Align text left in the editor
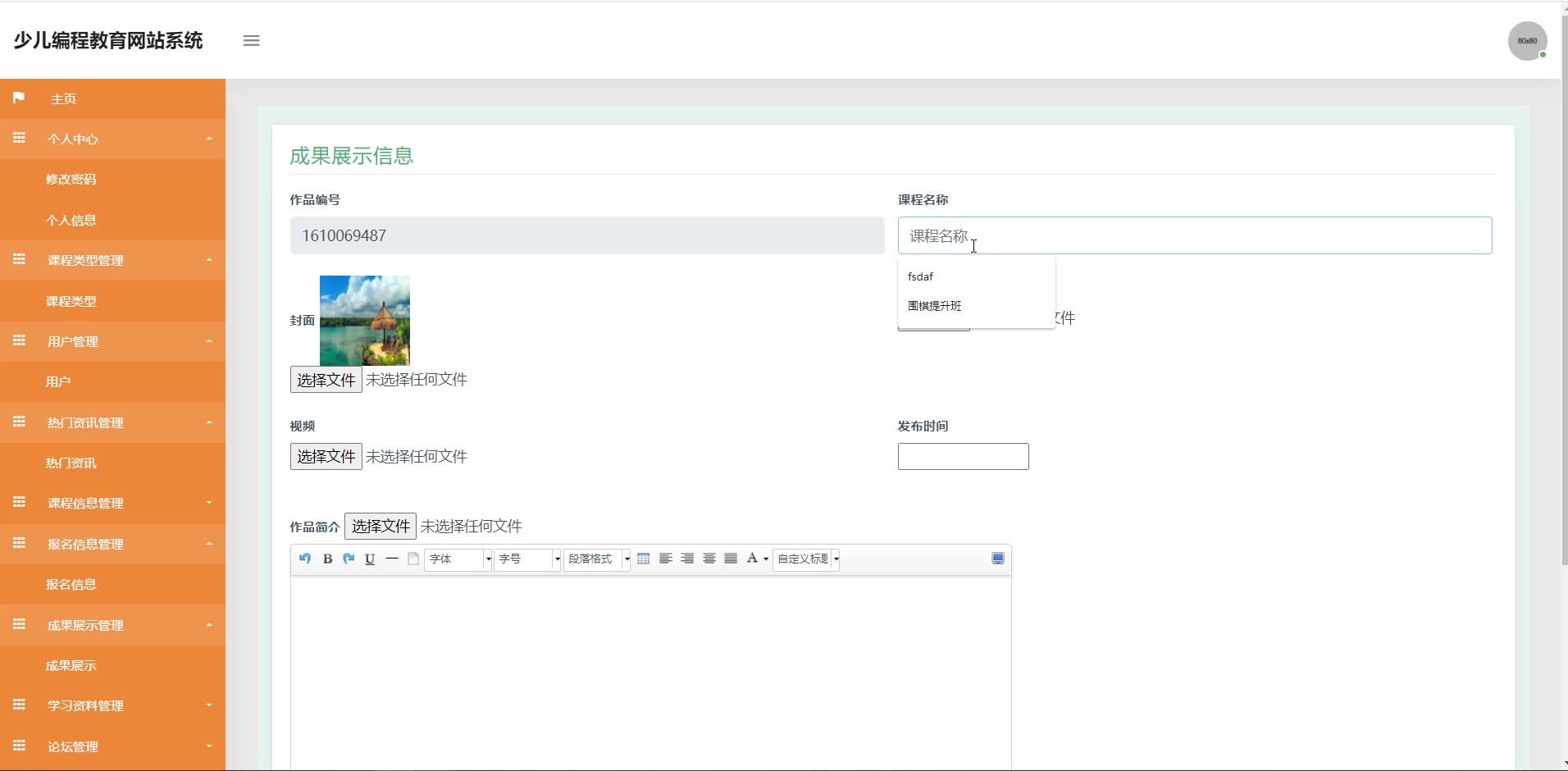1568x771 pixels. (666, 559)
